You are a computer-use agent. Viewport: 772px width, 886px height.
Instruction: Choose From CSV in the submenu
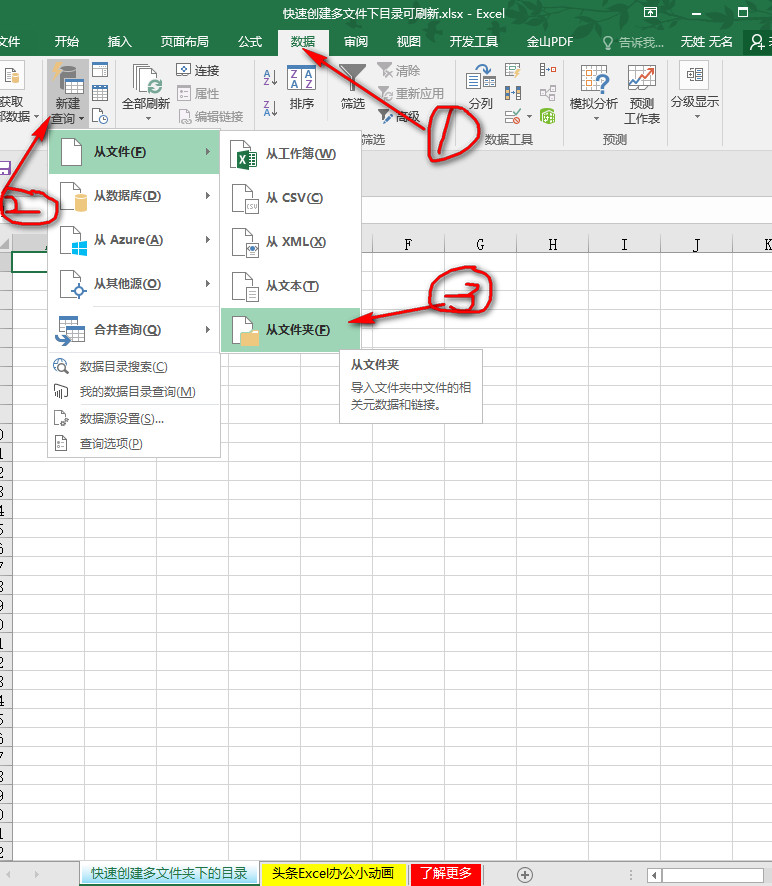290,198
